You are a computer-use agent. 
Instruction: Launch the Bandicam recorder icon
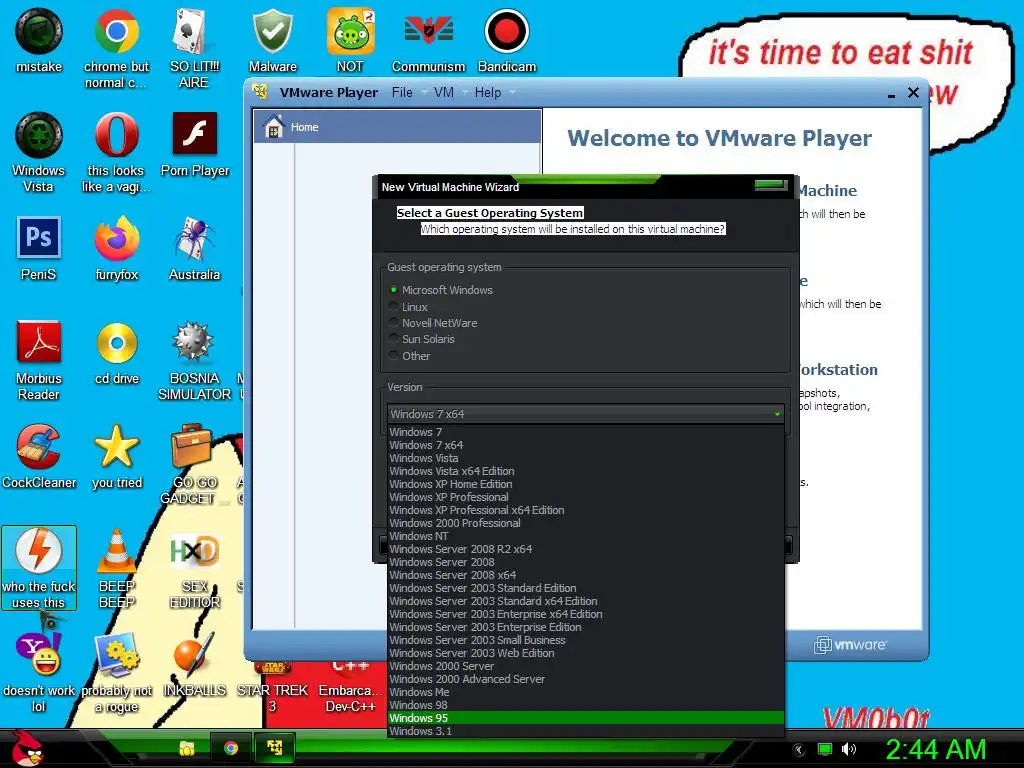tap(506, 40)
